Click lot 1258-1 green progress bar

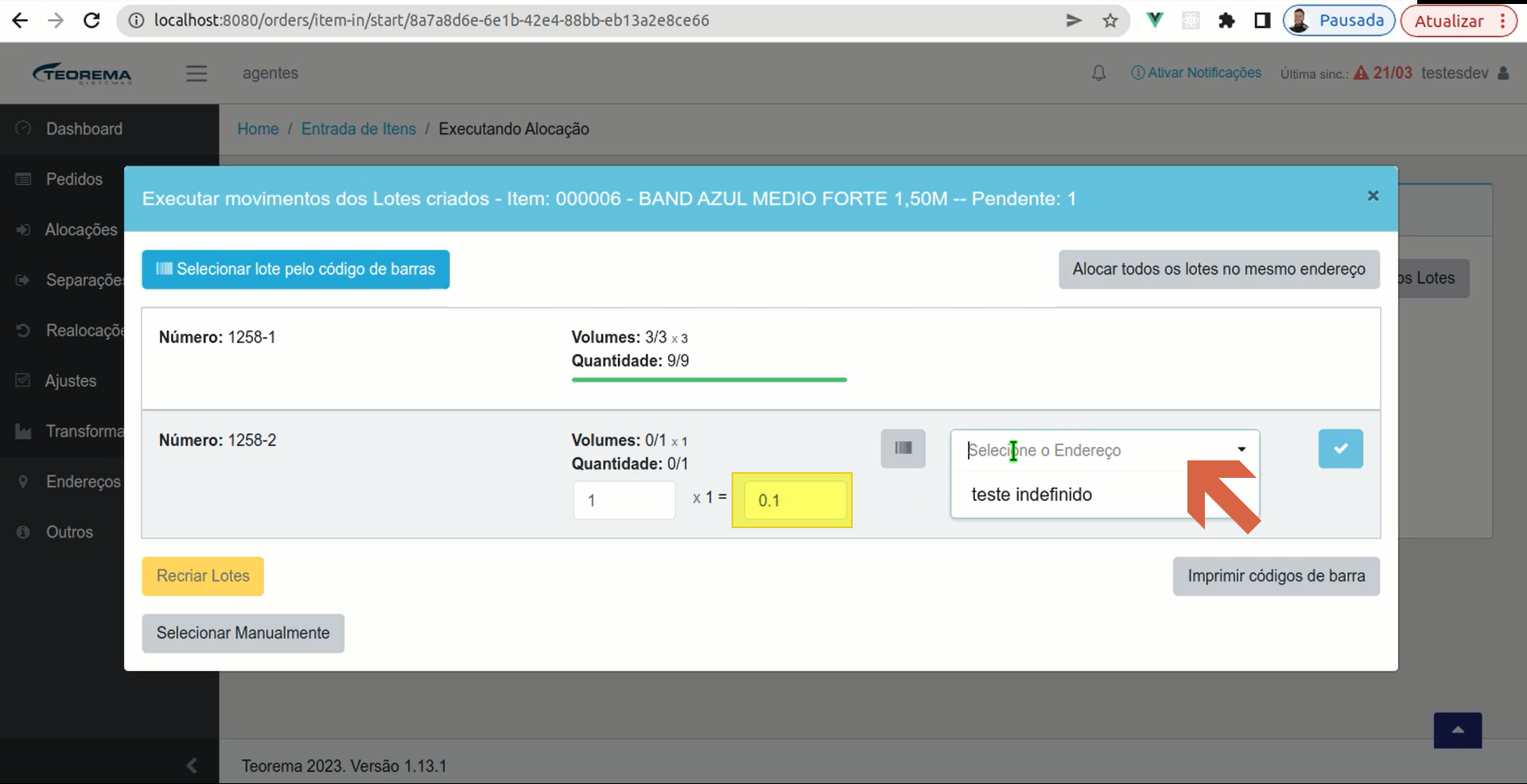pyautogui.click(x=709, y=380)
